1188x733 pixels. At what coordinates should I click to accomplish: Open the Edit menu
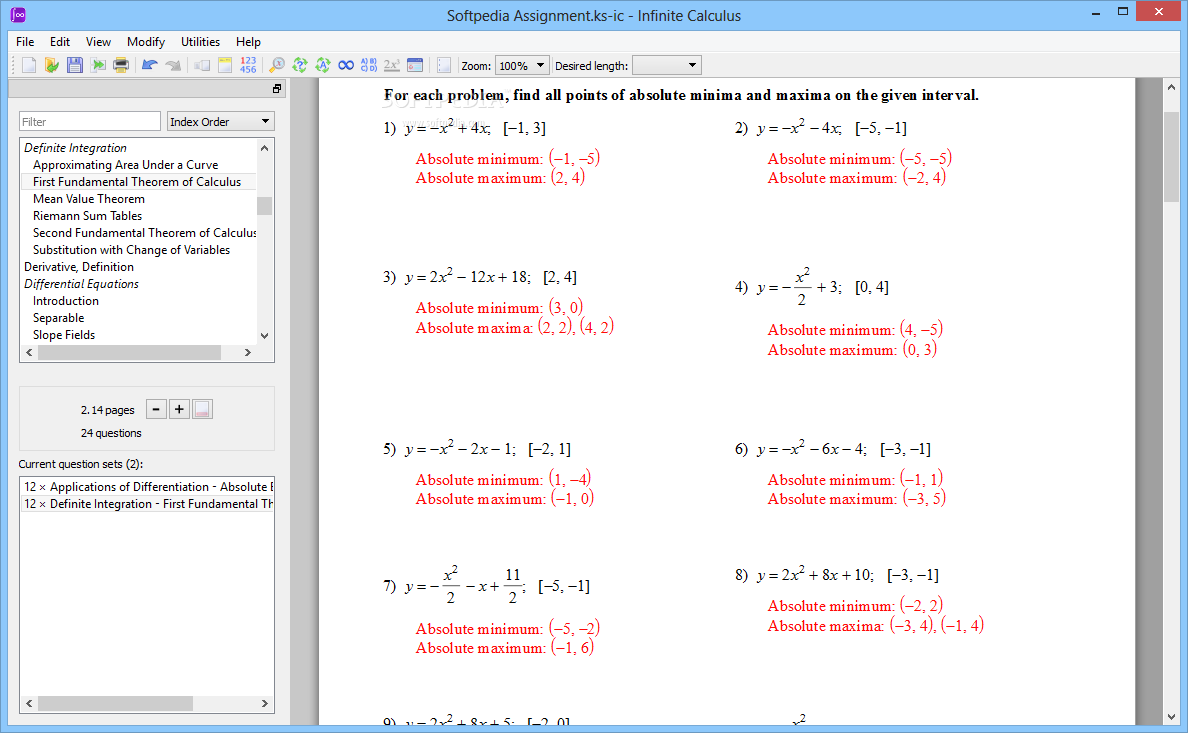pos(60,42)
